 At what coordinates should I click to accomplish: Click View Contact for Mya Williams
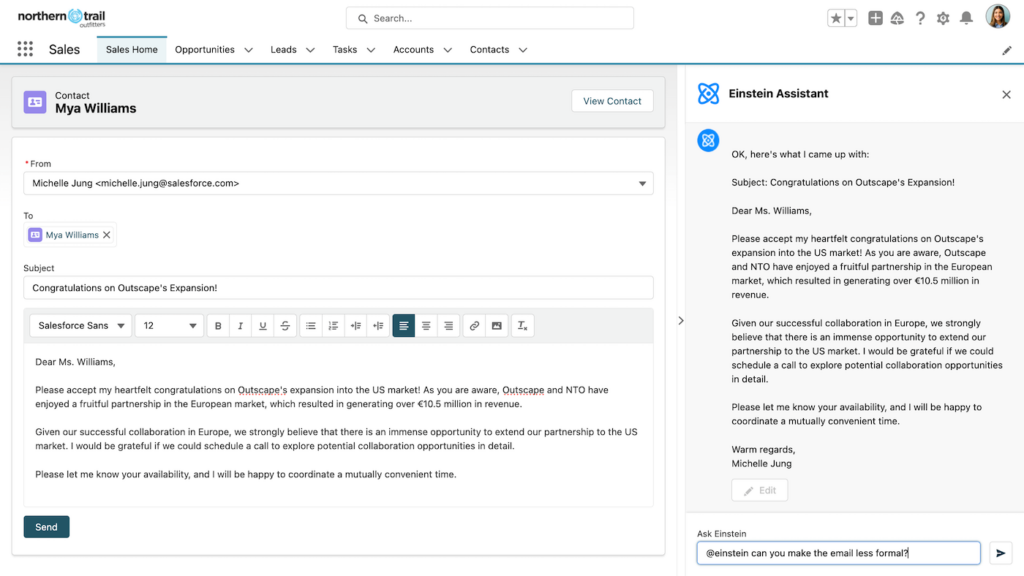611,100
